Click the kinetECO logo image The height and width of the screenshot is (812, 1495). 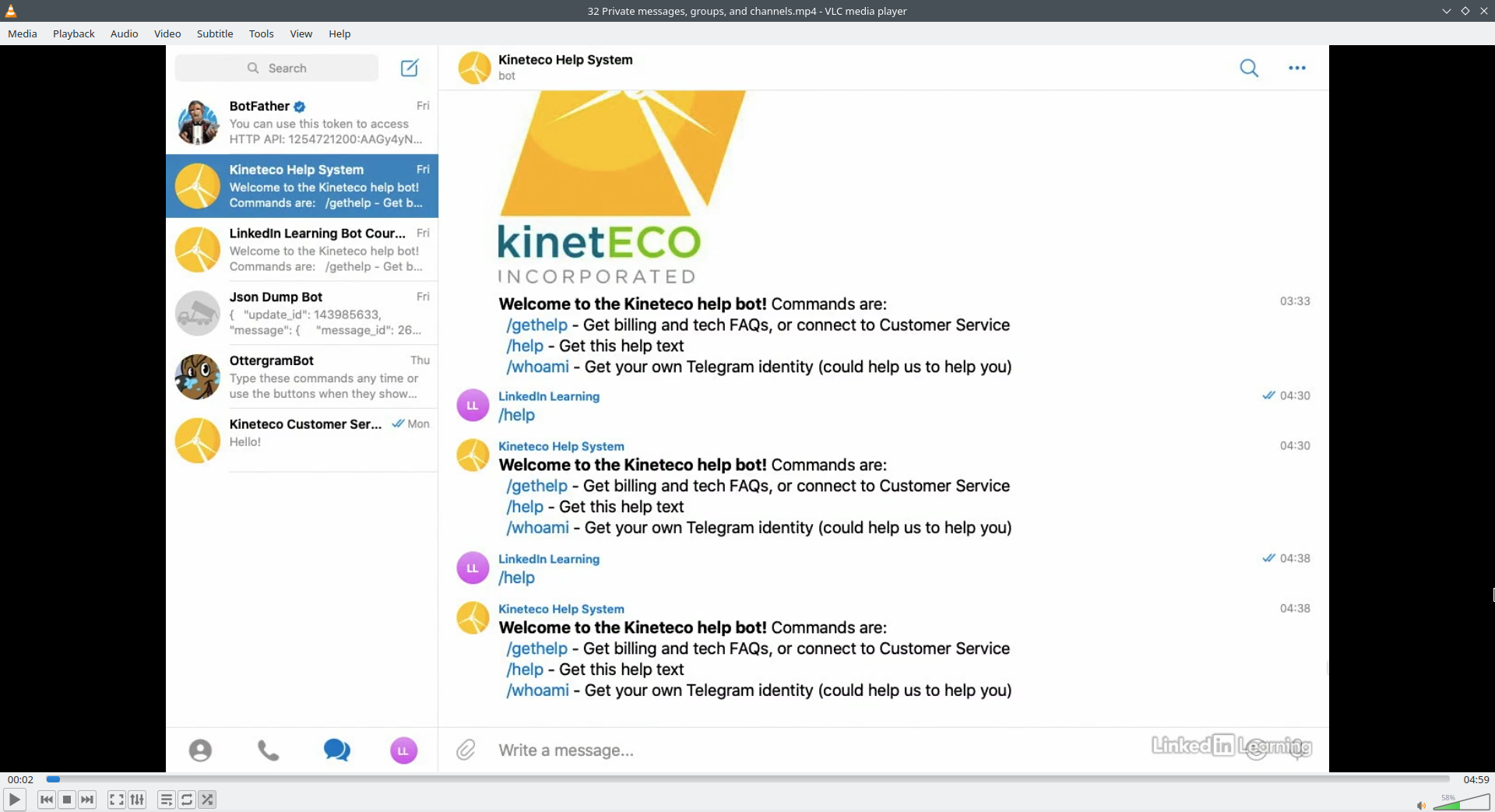[621, 188]
